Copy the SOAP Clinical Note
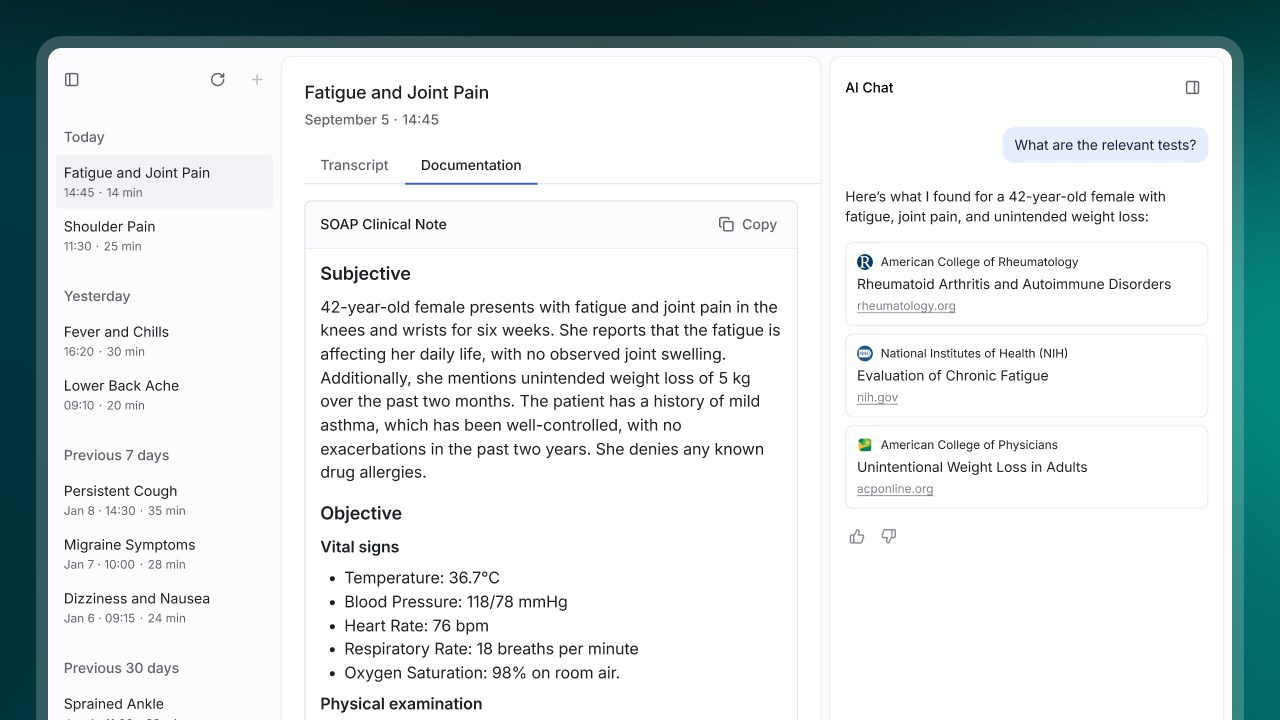The image size is (1280, 720). (x=748, y=225)
